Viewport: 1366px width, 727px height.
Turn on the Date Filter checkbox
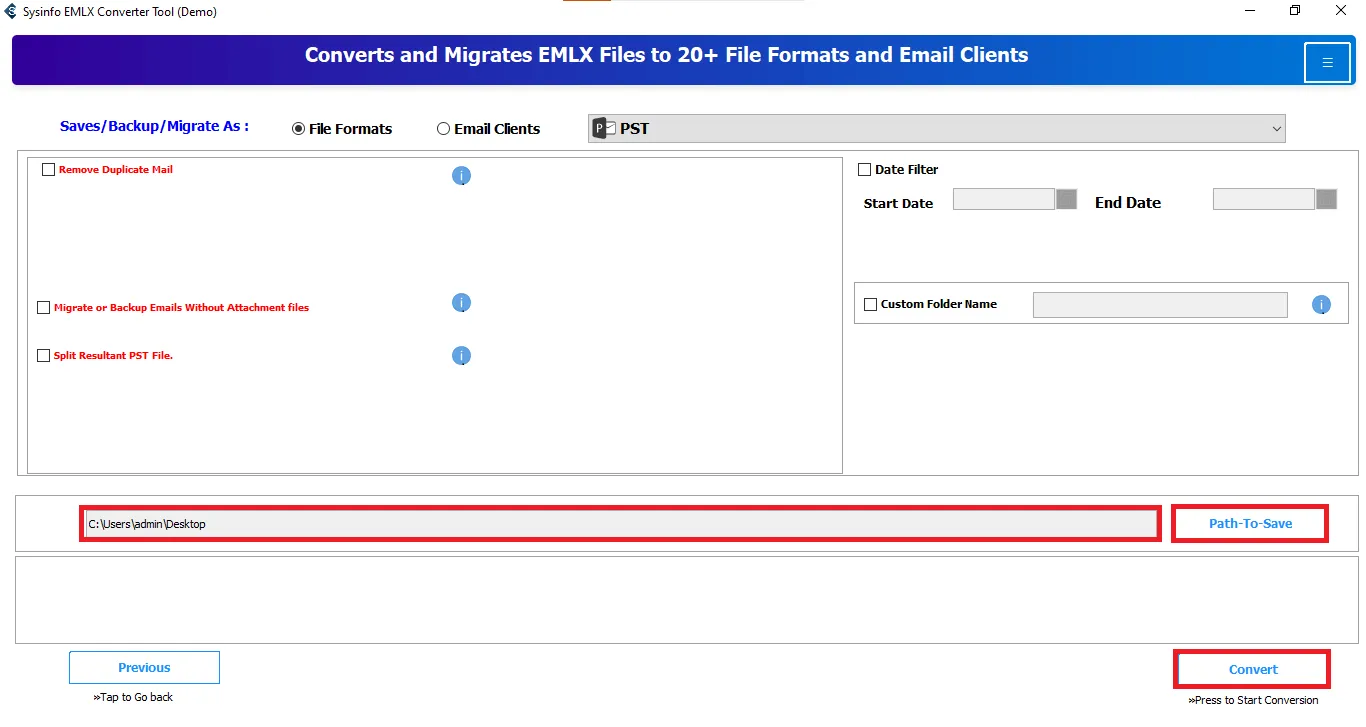(x=865, y=170)
